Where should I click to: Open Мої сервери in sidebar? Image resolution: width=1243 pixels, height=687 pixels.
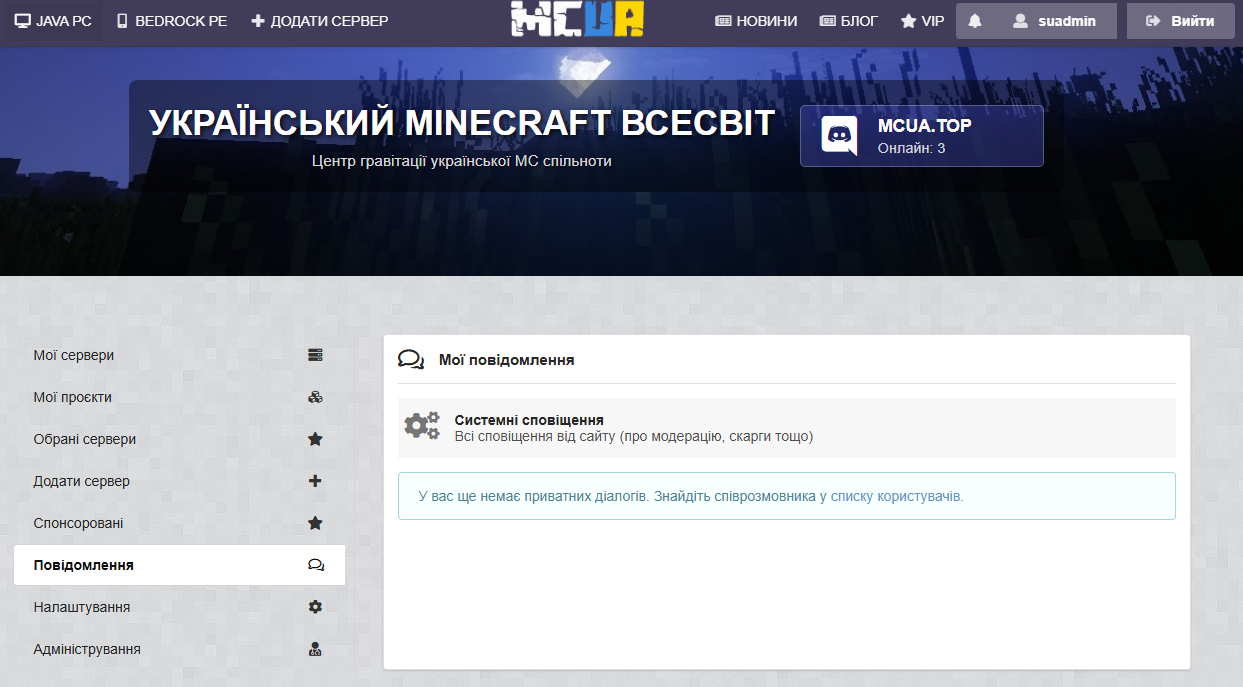179,355
